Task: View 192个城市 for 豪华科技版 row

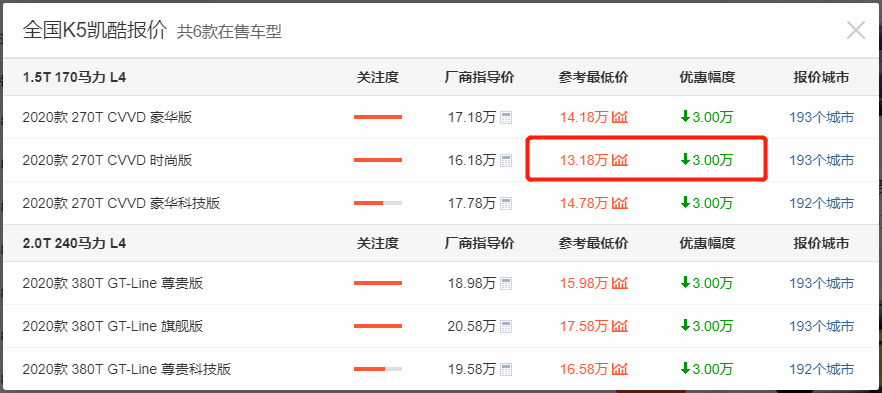Action: [821, 203]
